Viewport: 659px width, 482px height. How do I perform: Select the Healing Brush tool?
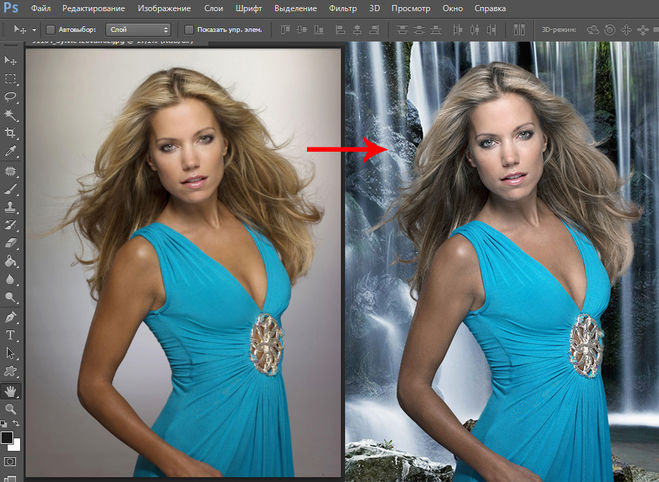click(10, 171)
